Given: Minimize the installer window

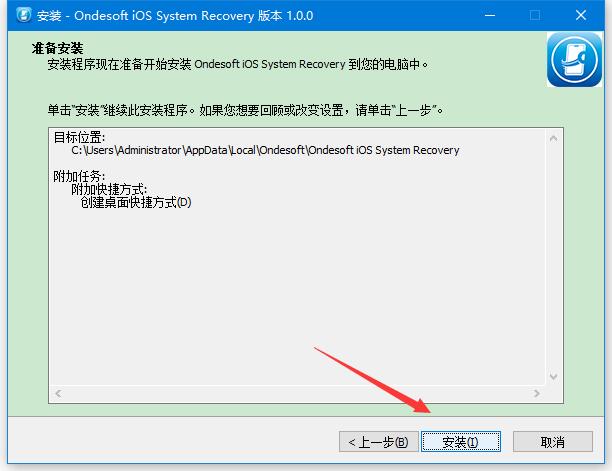Looking at the screenshot, I should point(490,15).
